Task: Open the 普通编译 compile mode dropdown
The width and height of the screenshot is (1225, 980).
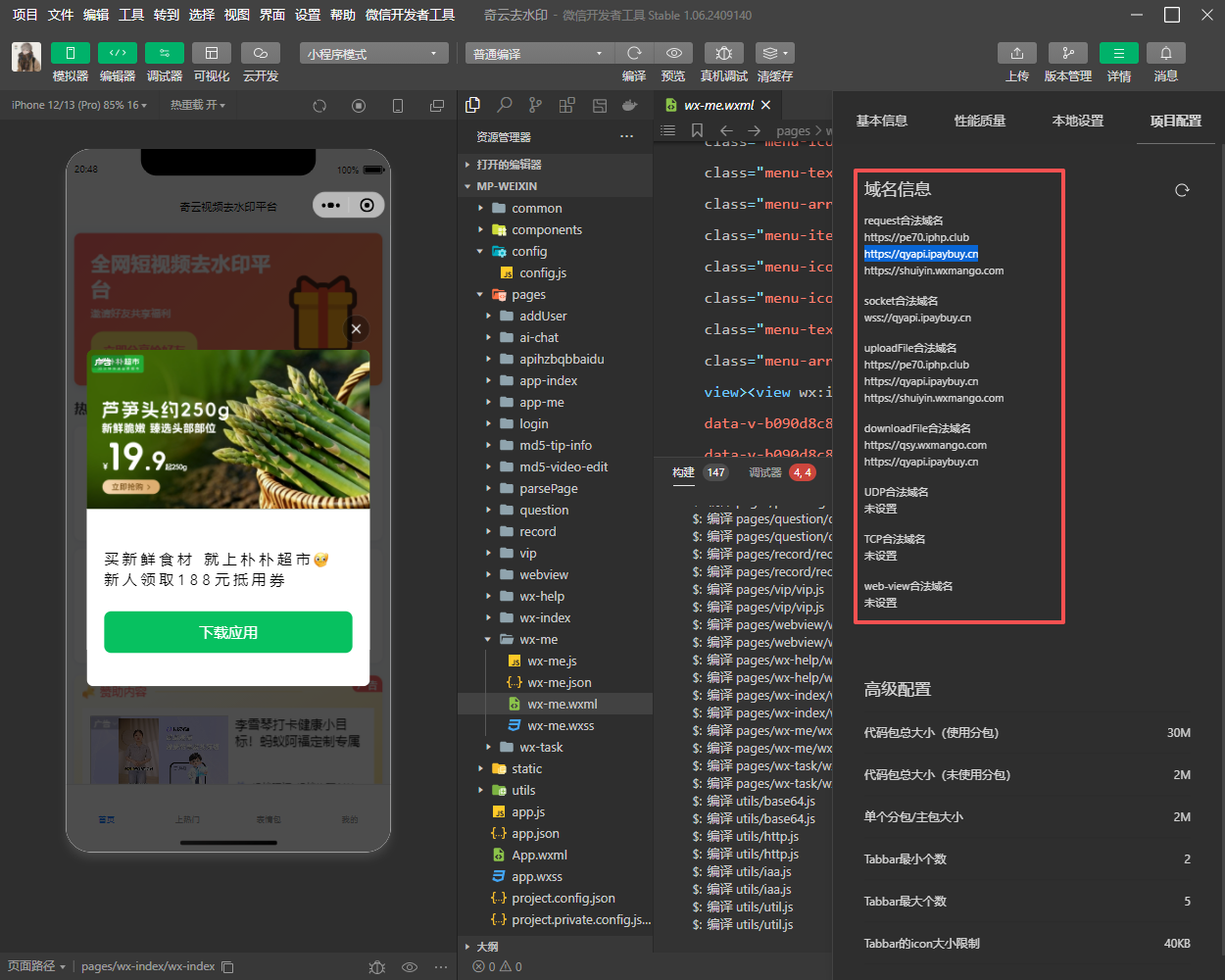Action: 539,54
